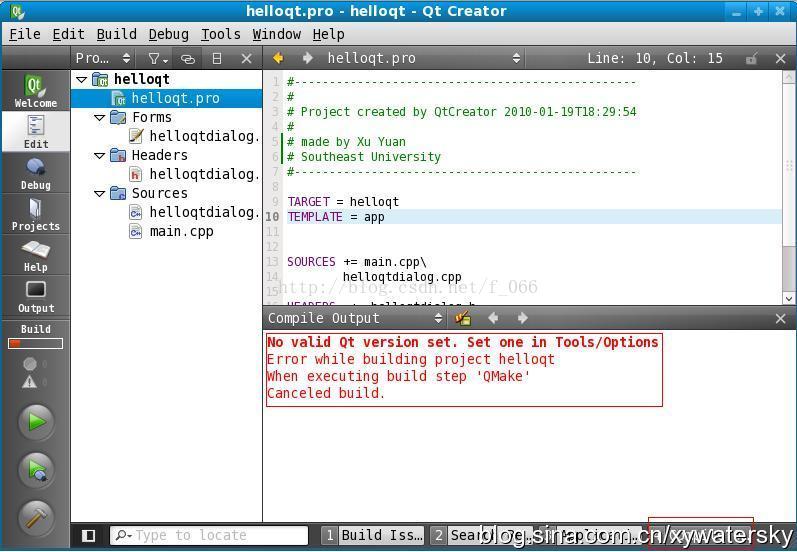Collapse the Headers folder
The width and height of the screenshot is (797, 552).
(x=100, y=156)
